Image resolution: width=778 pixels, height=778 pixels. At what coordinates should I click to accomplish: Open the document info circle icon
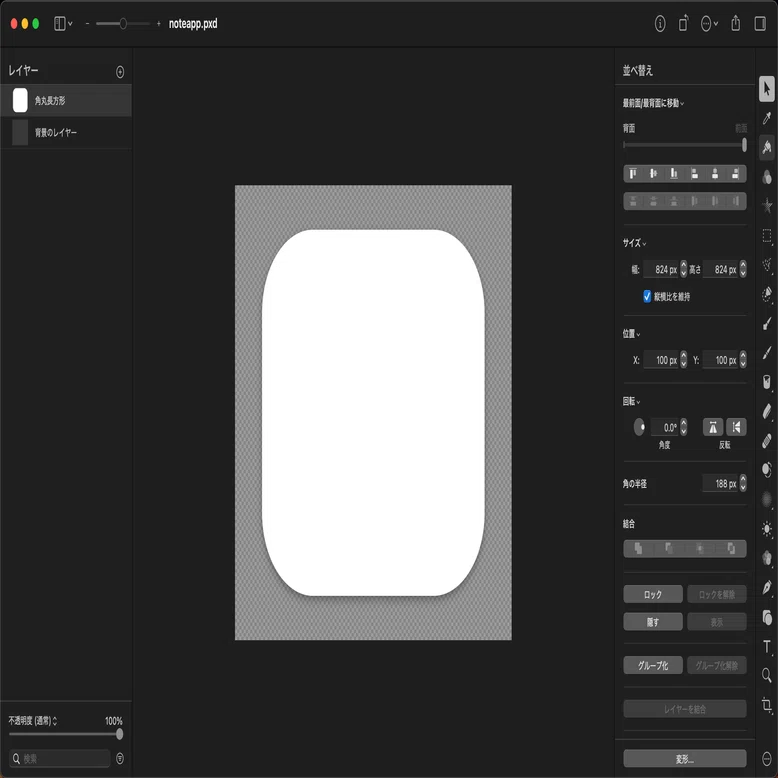pyautogui.click(x=659, y=23)
